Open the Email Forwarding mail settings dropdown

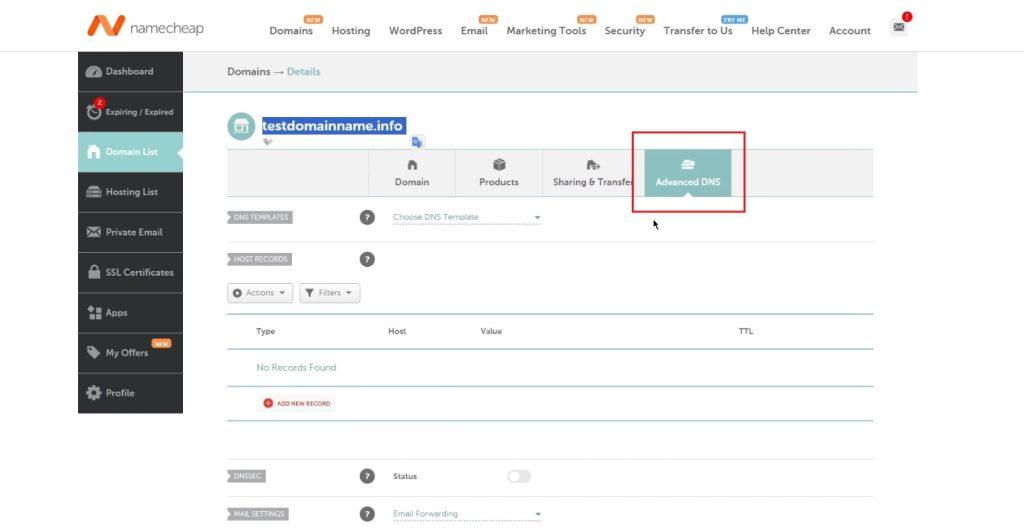point(466,514)
